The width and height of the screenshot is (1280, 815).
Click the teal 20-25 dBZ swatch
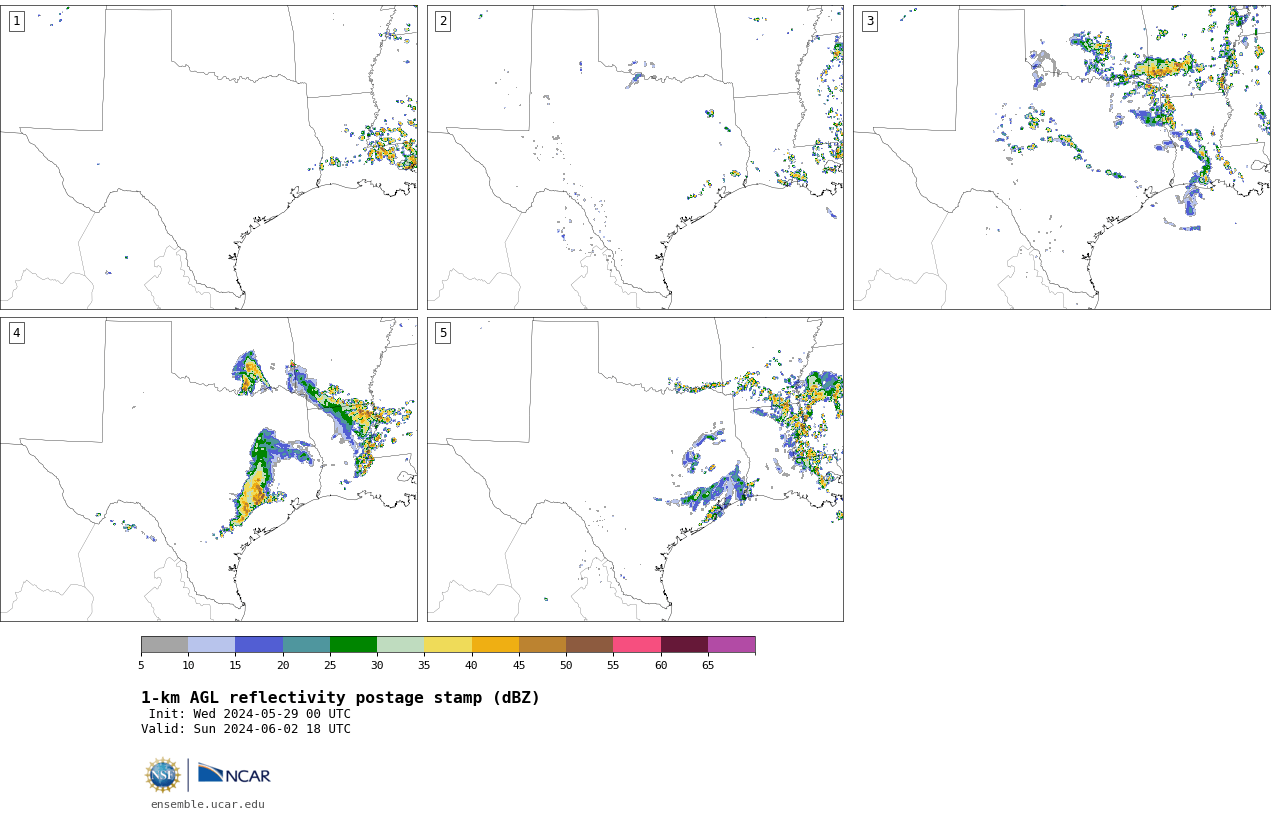[x=306, y=644]
